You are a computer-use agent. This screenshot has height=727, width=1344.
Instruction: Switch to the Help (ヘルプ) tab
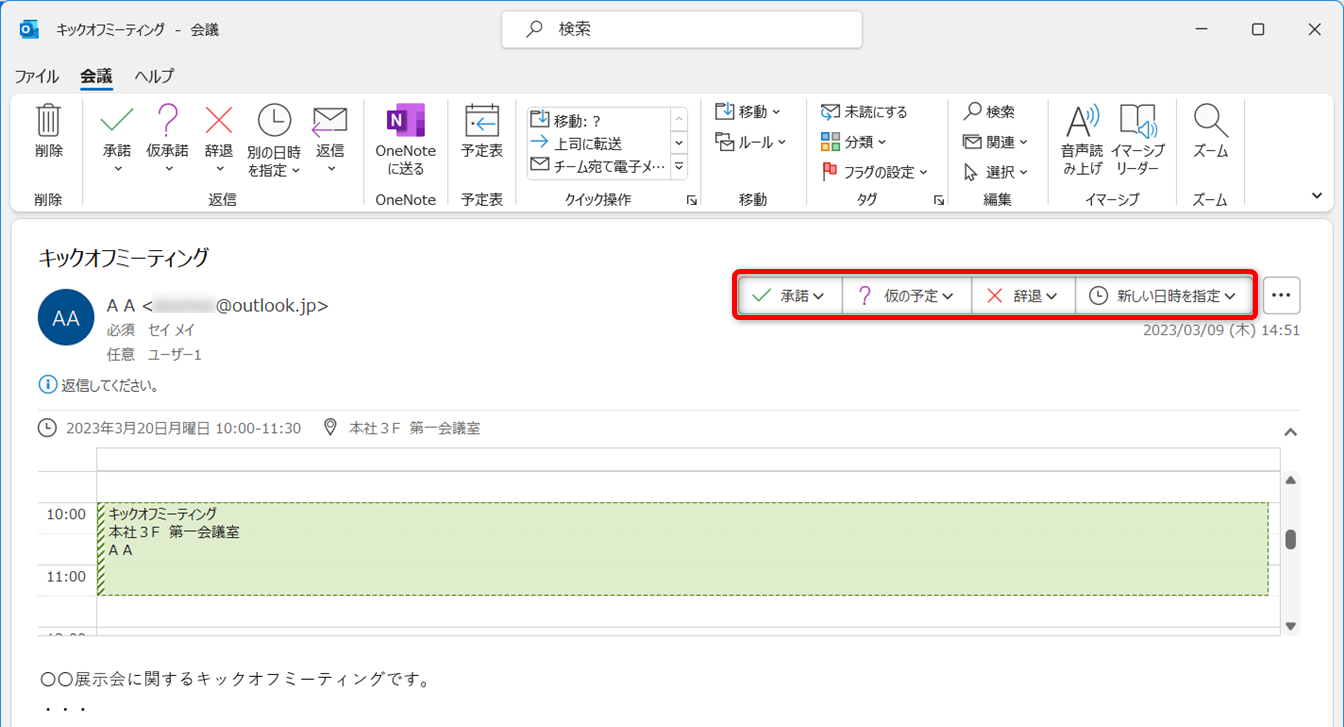coord(154,76)
